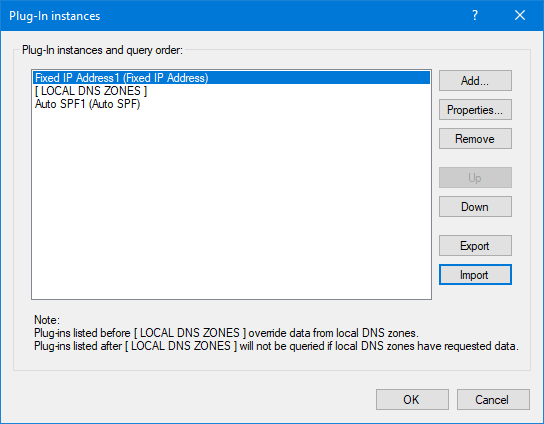Select Fixed IP Address1 in the list
Viewport: 544px width, 424px height.
231,78
